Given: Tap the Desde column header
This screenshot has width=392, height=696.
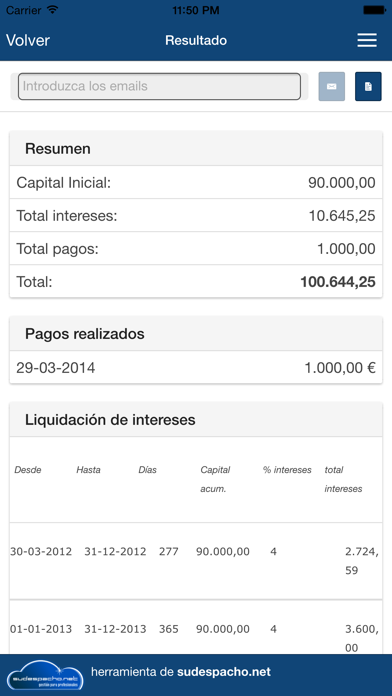Looking at the screenshot, I should pos(28,470).
